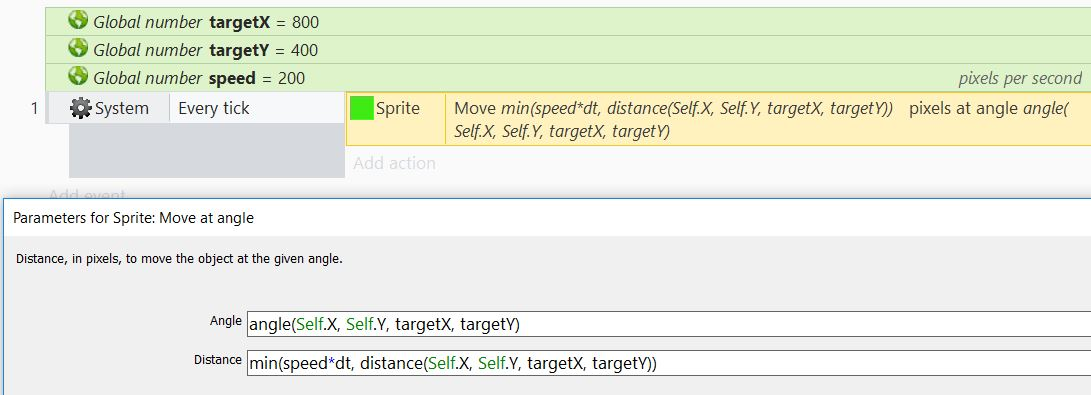Select the targetX = 800 global variable row
The height and width of the screenshot is (395, 1091).
coord(568,22)
